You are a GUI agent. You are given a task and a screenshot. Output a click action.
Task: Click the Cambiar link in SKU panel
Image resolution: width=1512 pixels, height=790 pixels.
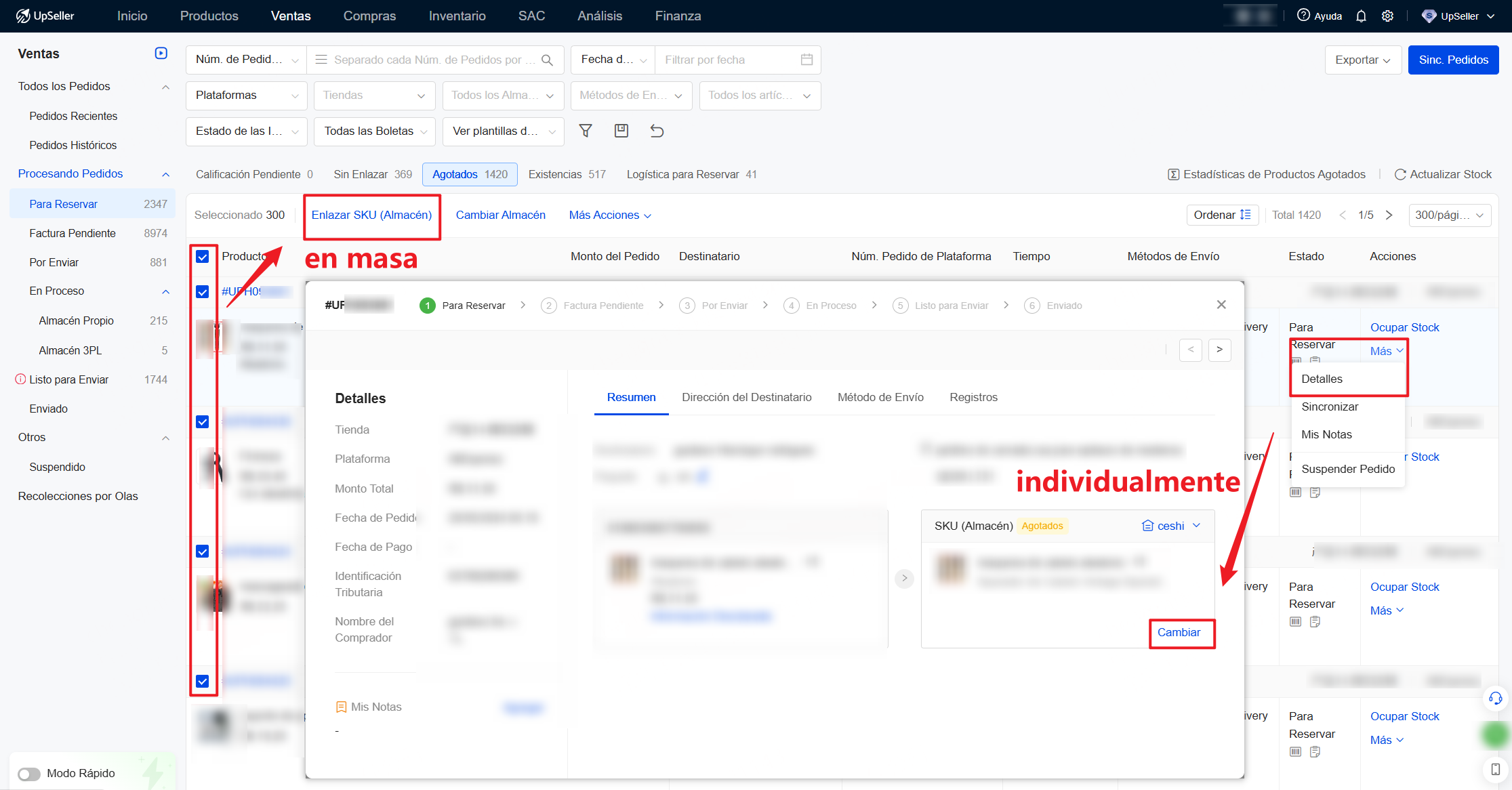point(1179,632)
